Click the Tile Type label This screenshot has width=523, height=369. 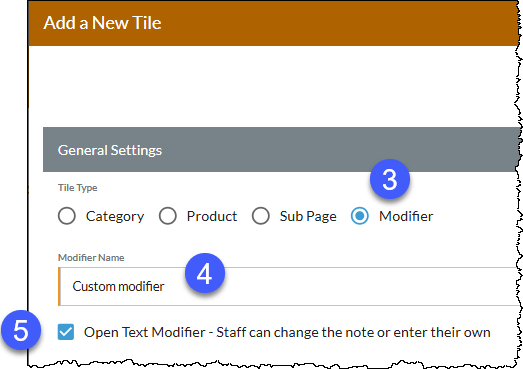pos(77,188)
